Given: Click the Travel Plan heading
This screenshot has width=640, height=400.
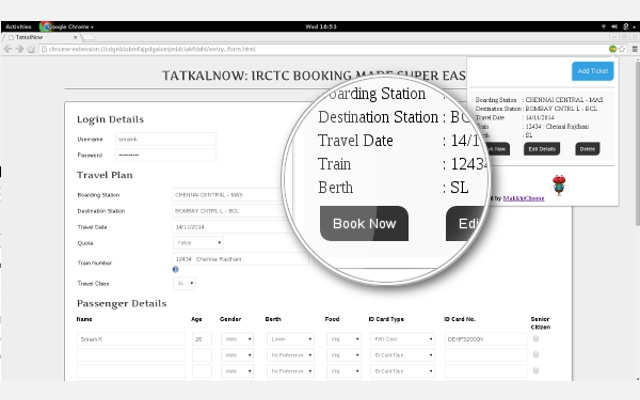Looking at the screenshot, I should coord(104,175).
